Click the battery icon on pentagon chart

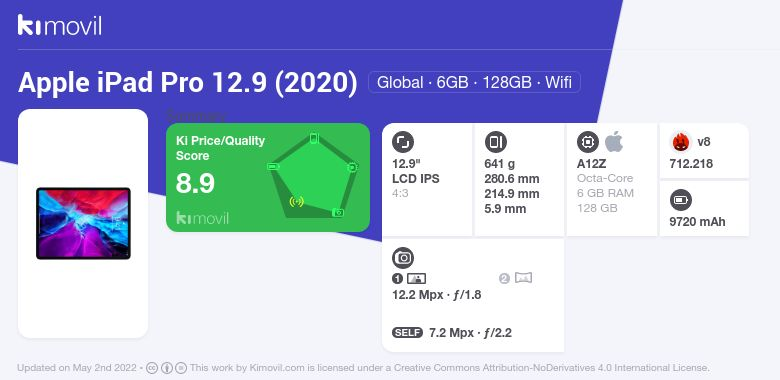coord(273,166)
